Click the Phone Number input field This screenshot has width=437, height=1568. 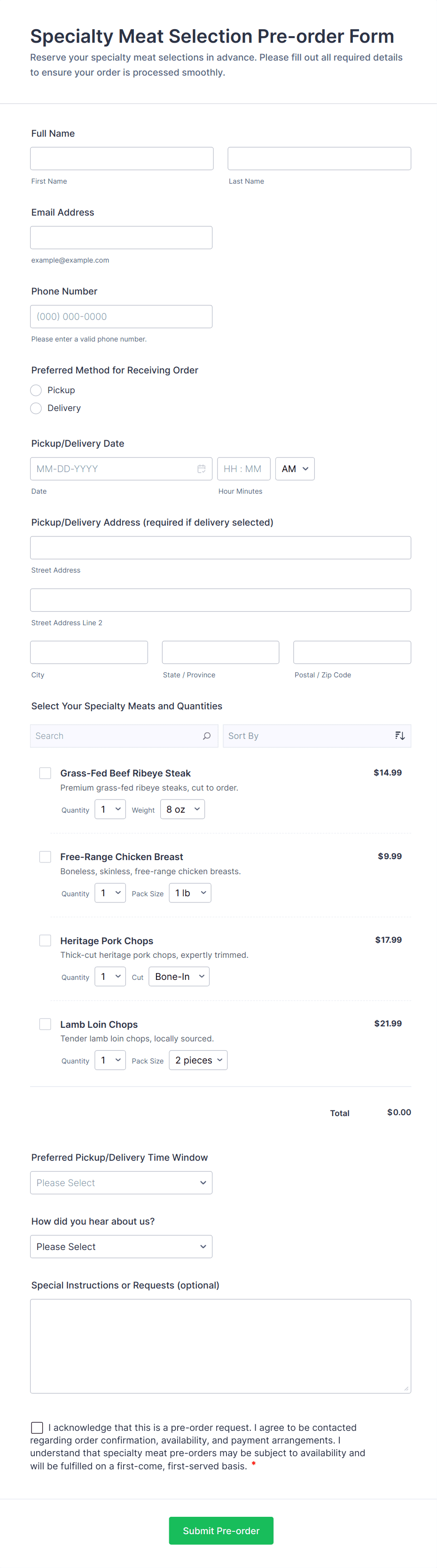tap(121, 317)
